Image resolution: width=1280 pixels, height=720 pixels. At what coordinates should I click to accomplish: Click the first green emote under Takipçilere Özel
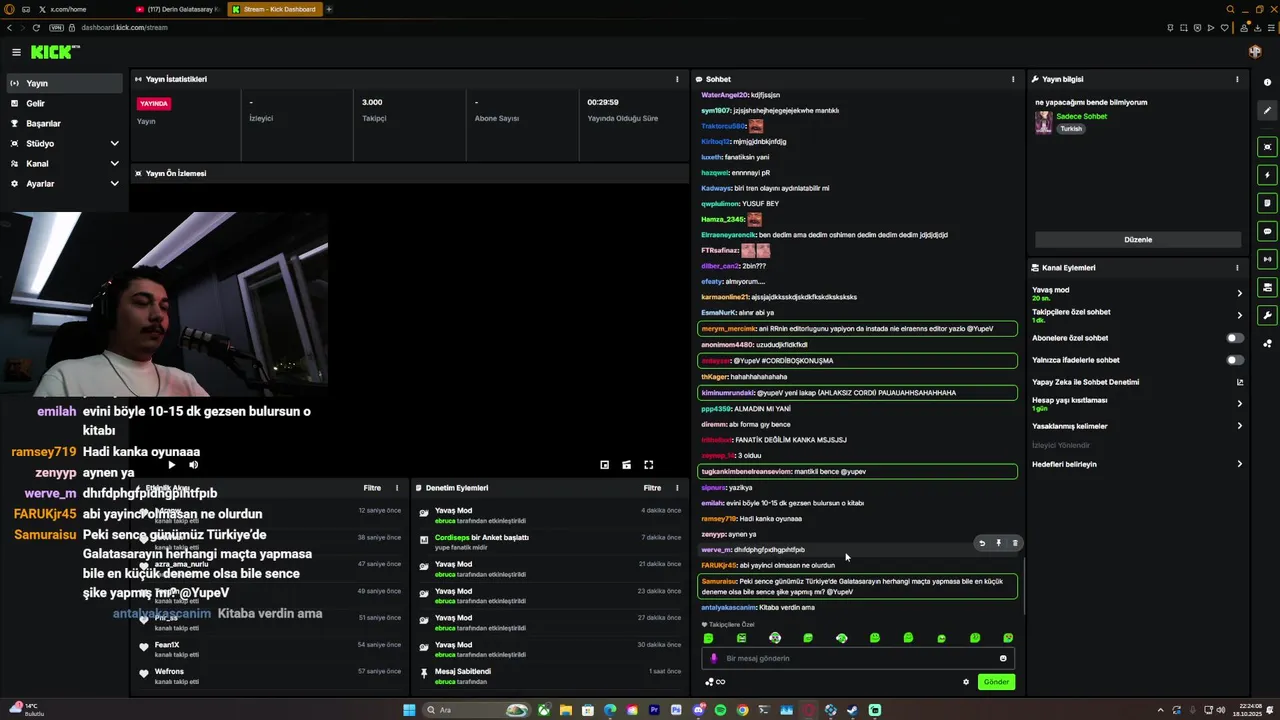tap(708, 638)
